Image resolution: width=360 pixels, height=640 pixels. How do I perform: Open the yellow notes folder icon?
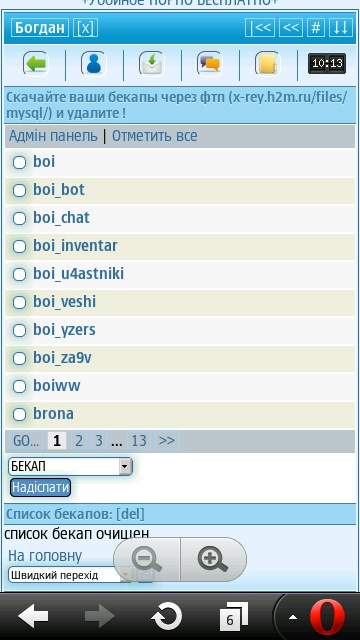click(x=267, y=64)
